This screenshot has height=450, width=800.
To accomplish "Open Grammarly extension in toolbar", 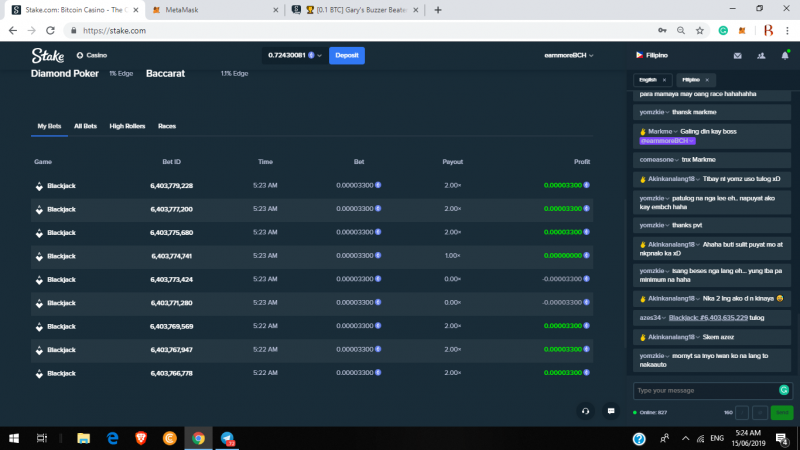I will [723, 31].
